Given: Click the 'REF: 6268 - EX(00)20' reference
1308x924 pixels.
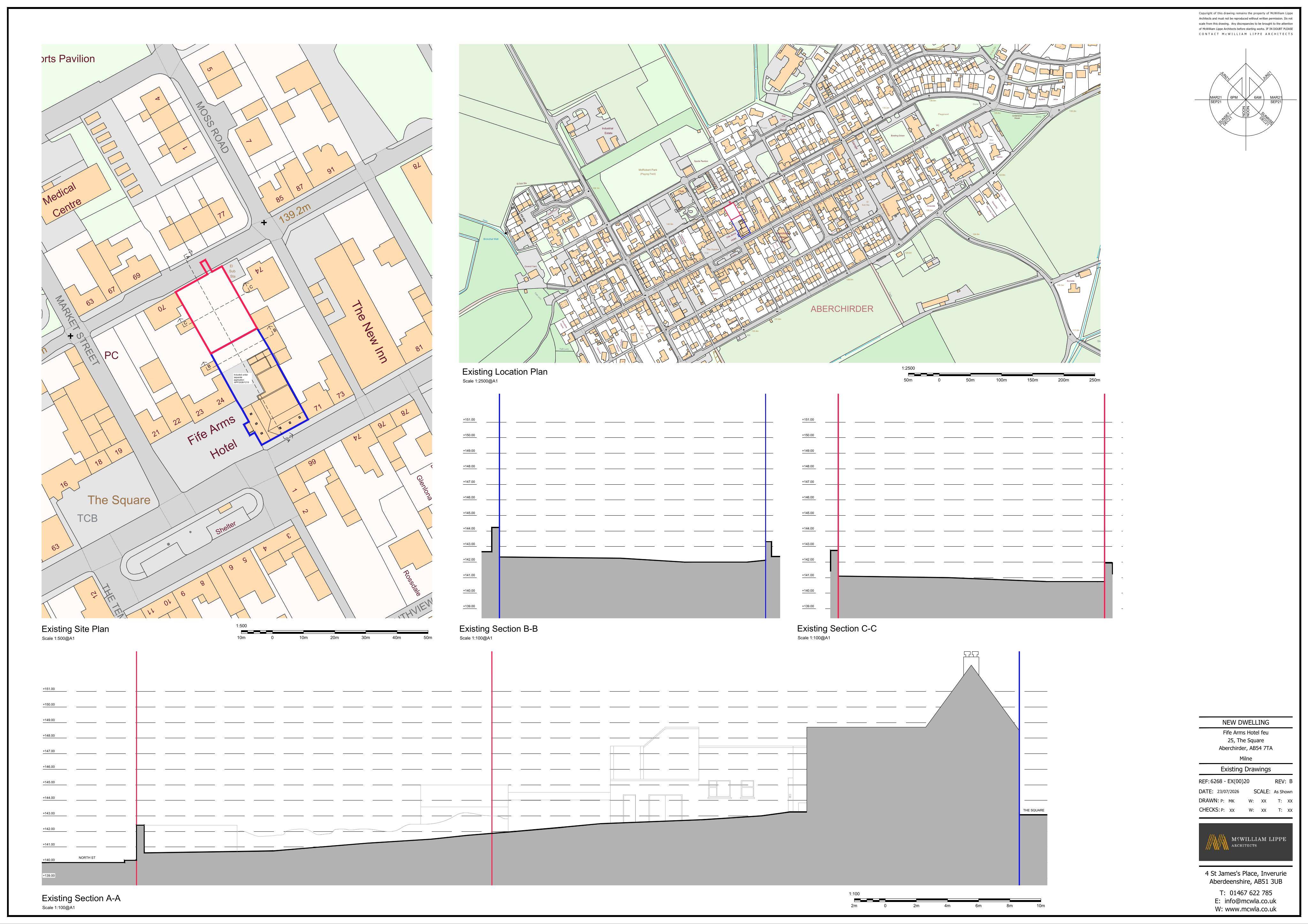Looking at the screenshot, I should coord(1225,782).
